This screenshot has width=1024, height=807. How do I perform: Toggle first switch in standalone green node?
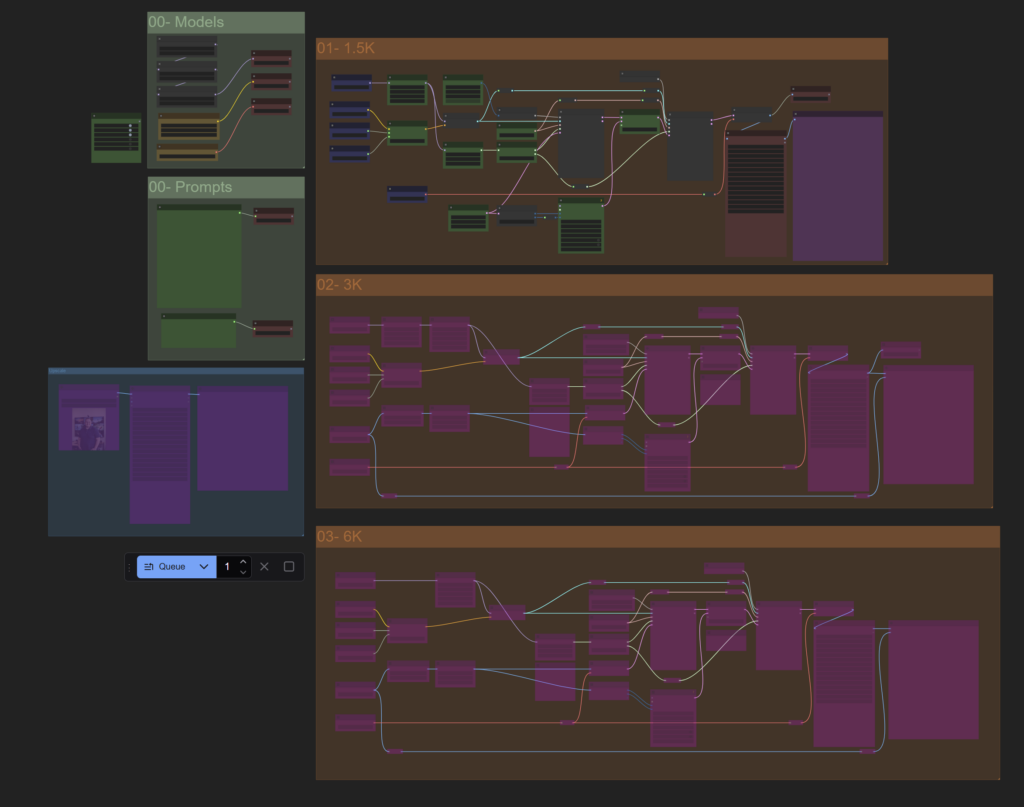pos(130,127)
